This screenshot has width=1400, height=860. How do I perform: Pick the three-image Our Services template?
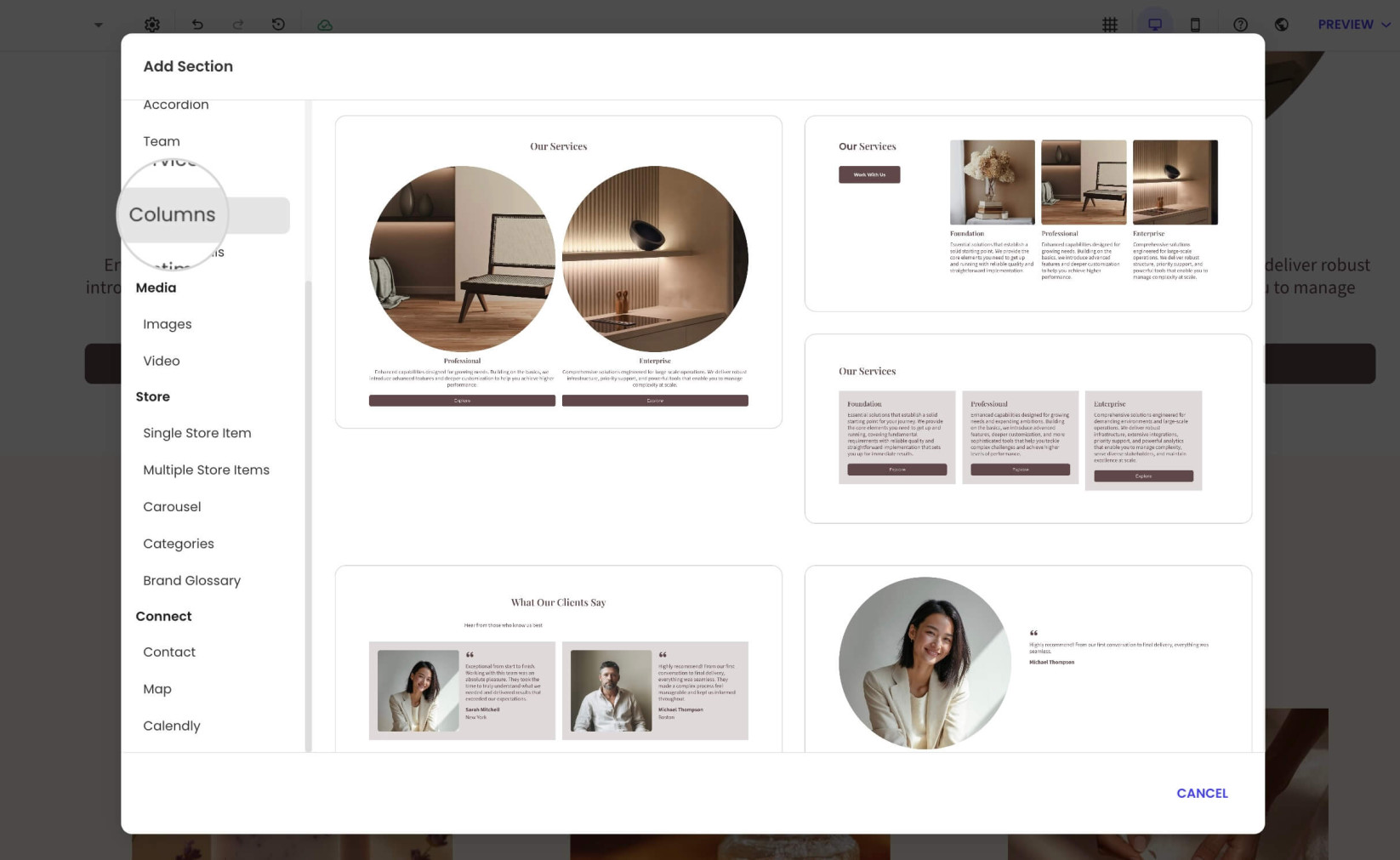pyautogui.click(x=1028, y=214)
